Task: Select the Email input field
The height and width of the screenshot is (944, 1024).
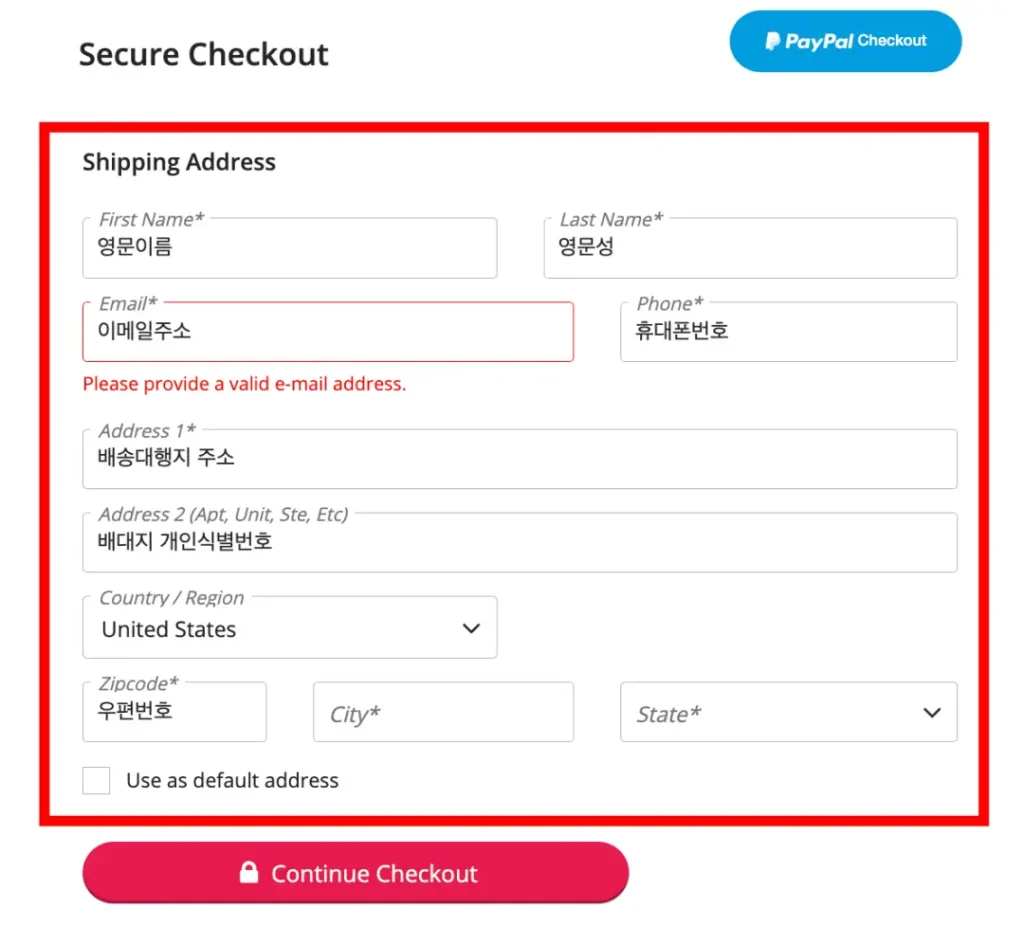Action: (x=328, y=332)
